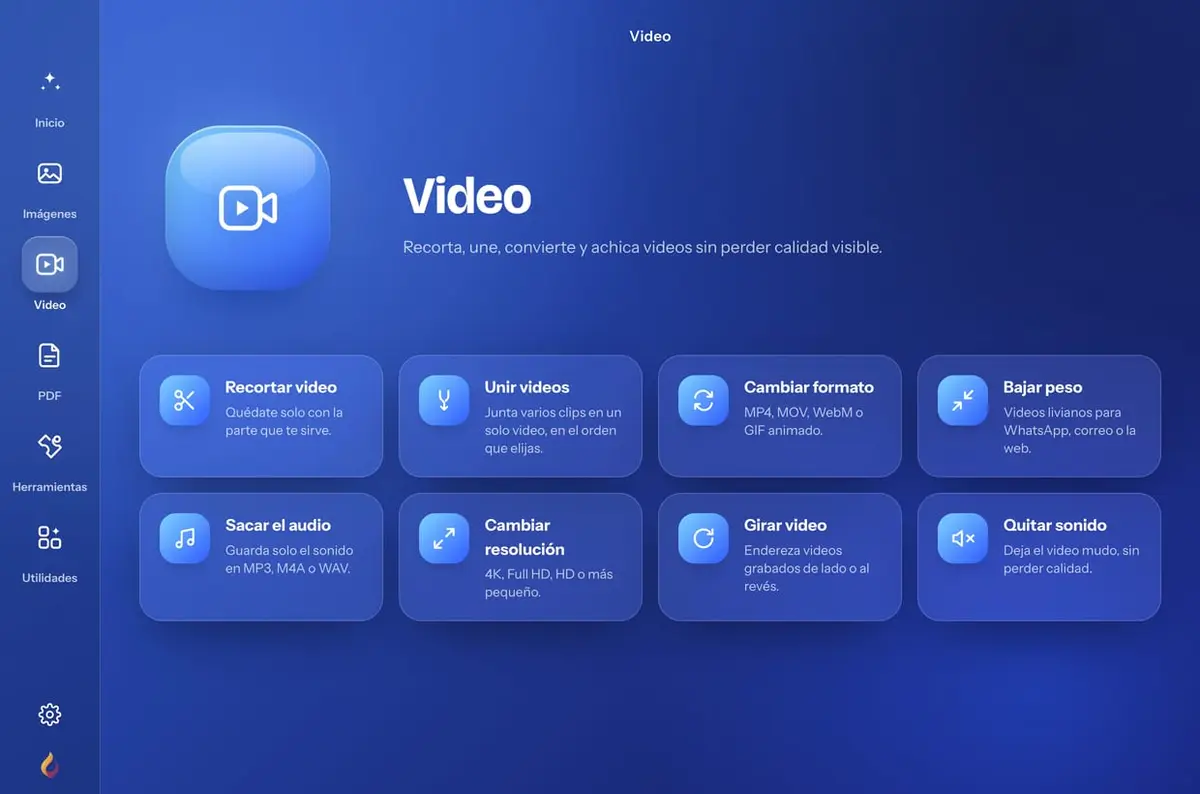
Task: Open the Inicio sparkle icon in the sidebar
Action: (50, 83)
